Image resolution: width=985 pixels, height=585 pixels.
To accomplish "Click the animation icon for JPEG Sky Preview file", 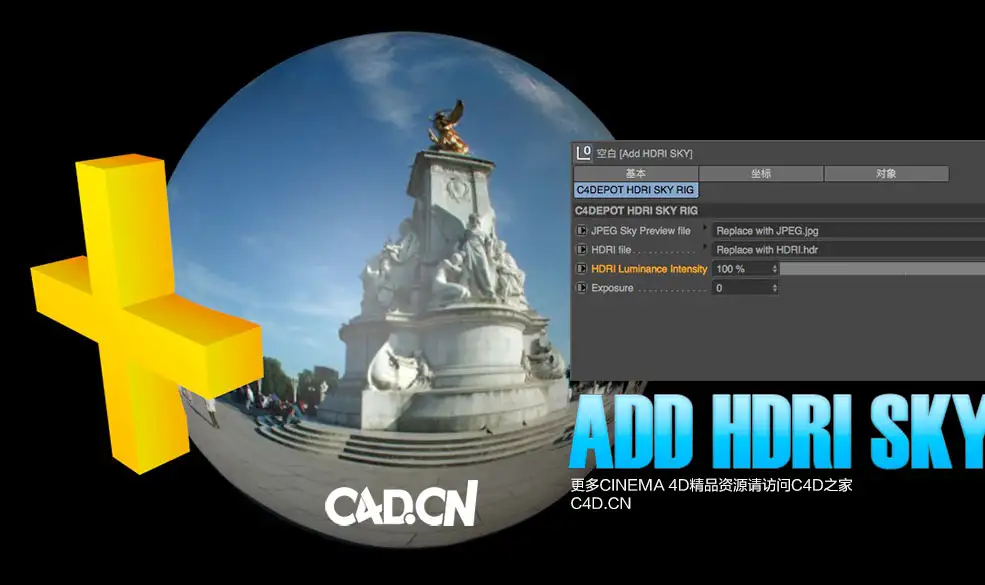I will point(582,231).
